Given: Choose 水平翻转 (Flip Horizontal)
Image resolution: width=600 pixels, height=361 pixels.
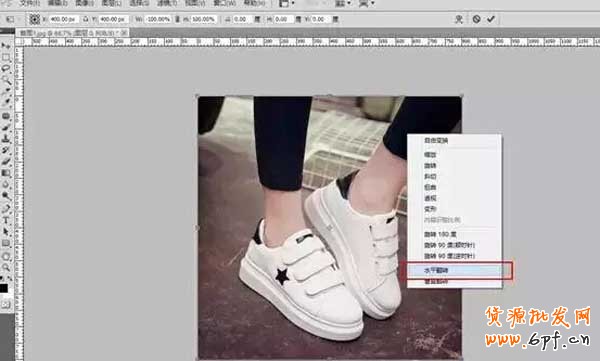Looking at the screenshot, I should point(454,270).
